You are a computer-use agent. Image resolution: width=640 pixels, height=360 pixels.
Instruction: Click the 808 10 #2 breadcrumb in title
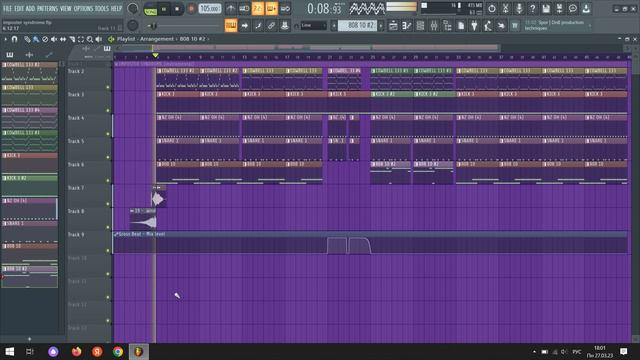(192, 39)
